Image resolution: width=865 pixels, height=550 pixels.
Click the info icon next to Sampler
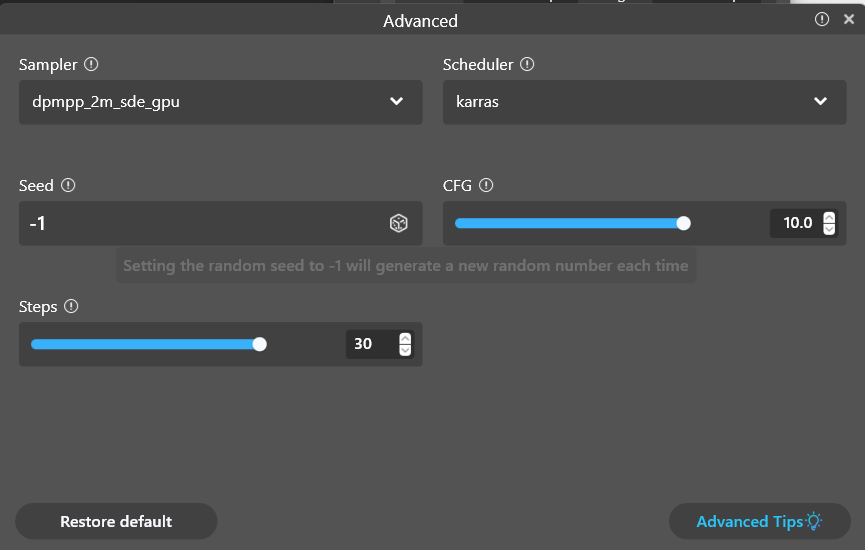pos(91,64)
